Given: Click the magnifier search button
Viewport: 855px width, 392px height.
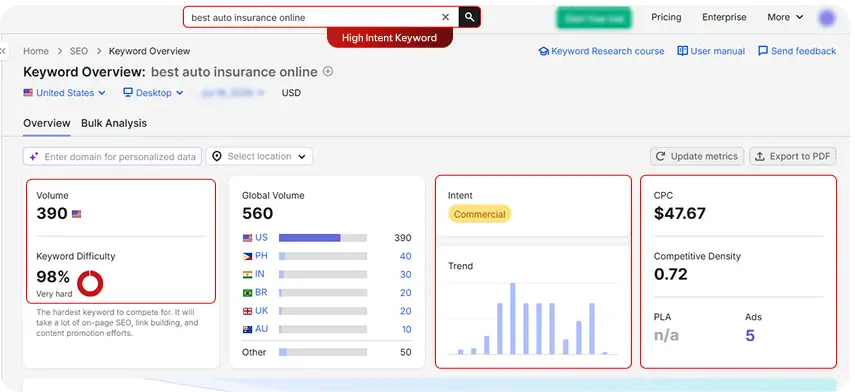Looking at the screenshot, I should 469,17.
